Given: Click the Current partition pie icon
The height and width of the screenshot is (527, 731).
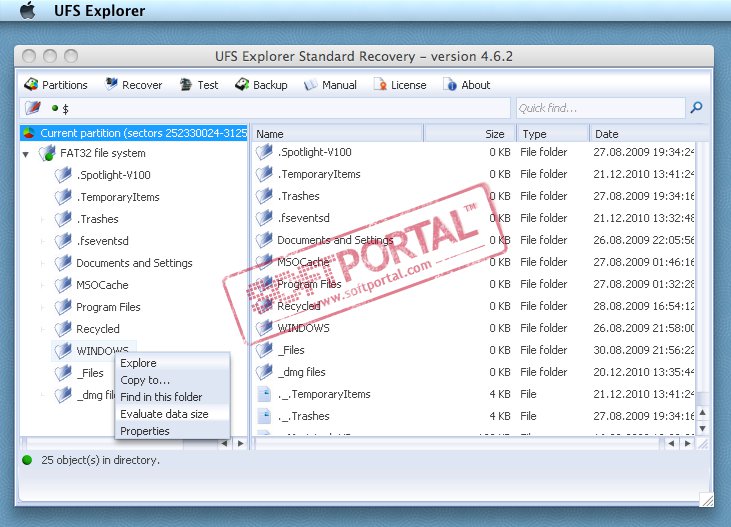Looking at the screenshot, I should coord(29,133).
